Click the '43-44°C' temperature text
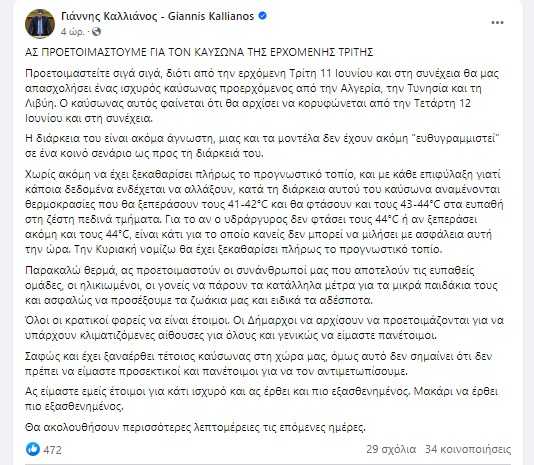This screenshot has width=534, height=465. point(421,204)
